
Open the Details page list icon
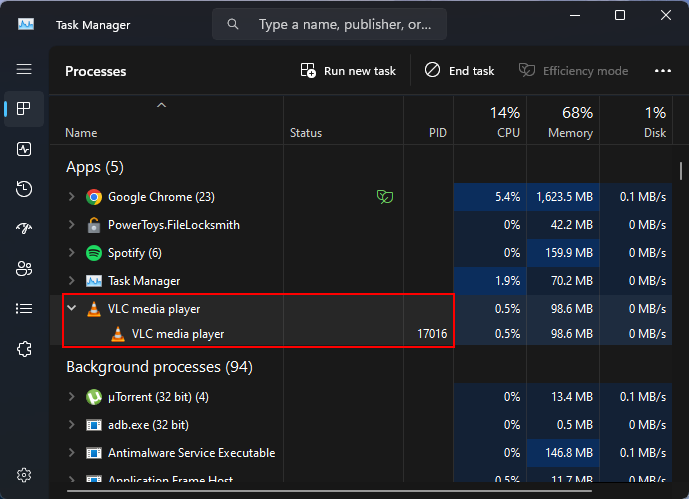tap(24, 309)
